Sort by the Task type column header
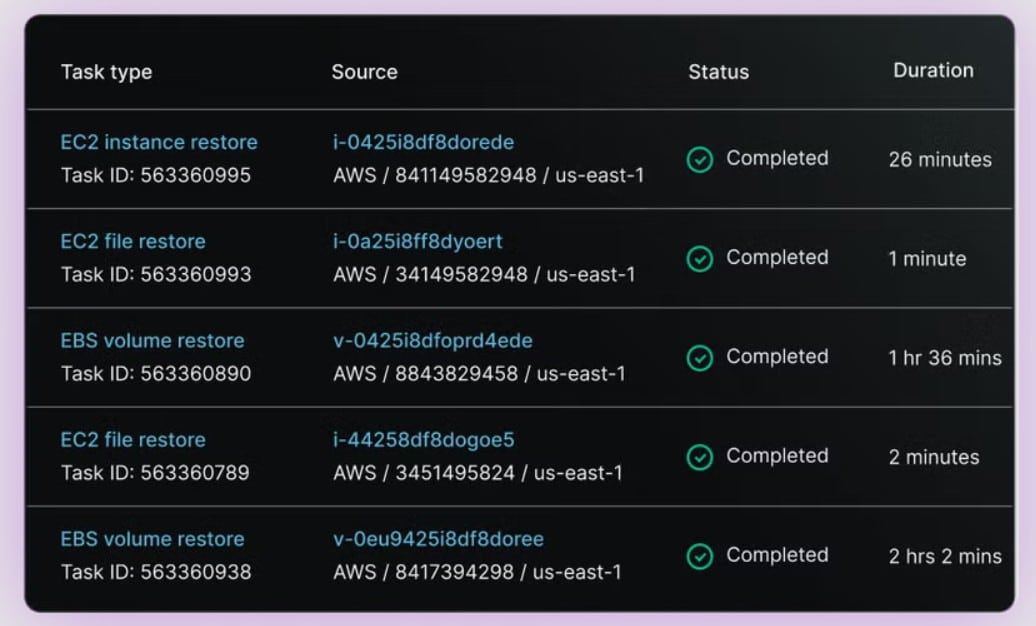 tap(106, 72)
